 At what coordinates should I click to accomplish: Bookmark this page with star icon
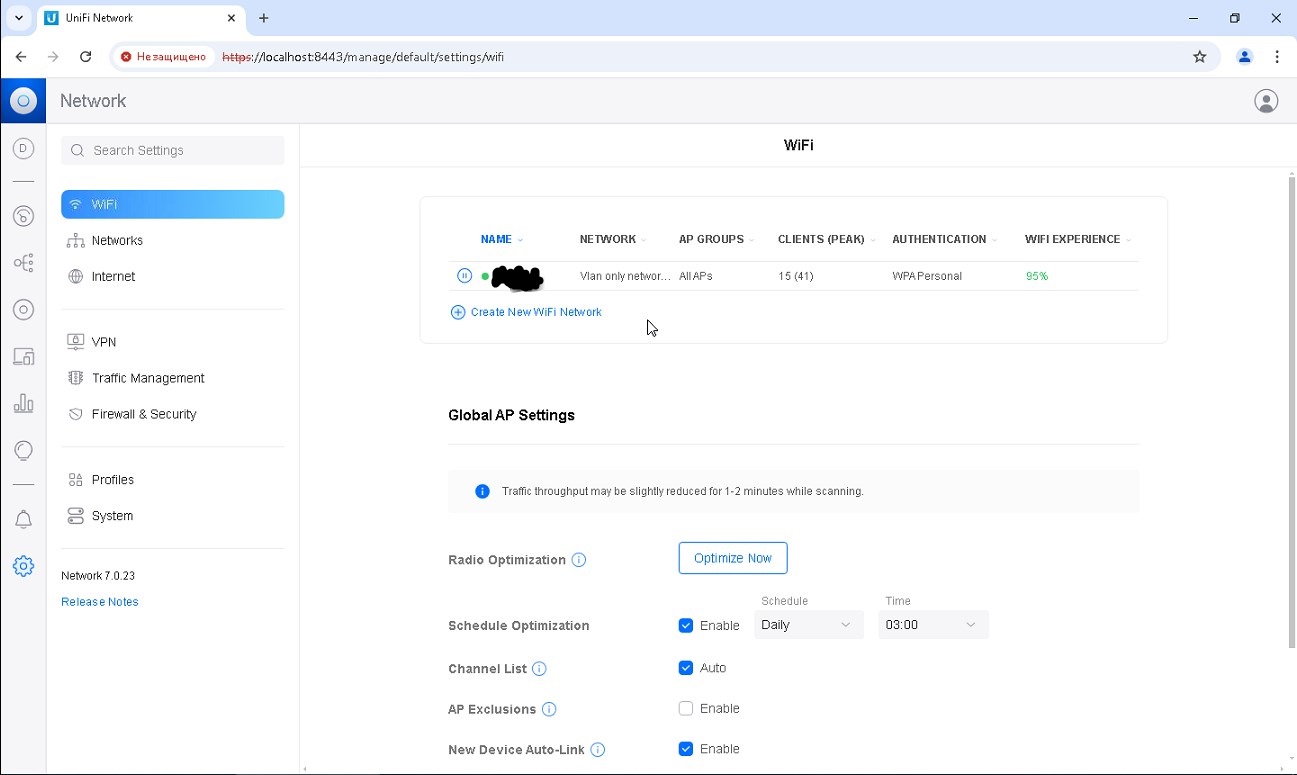click(1200, 57)
